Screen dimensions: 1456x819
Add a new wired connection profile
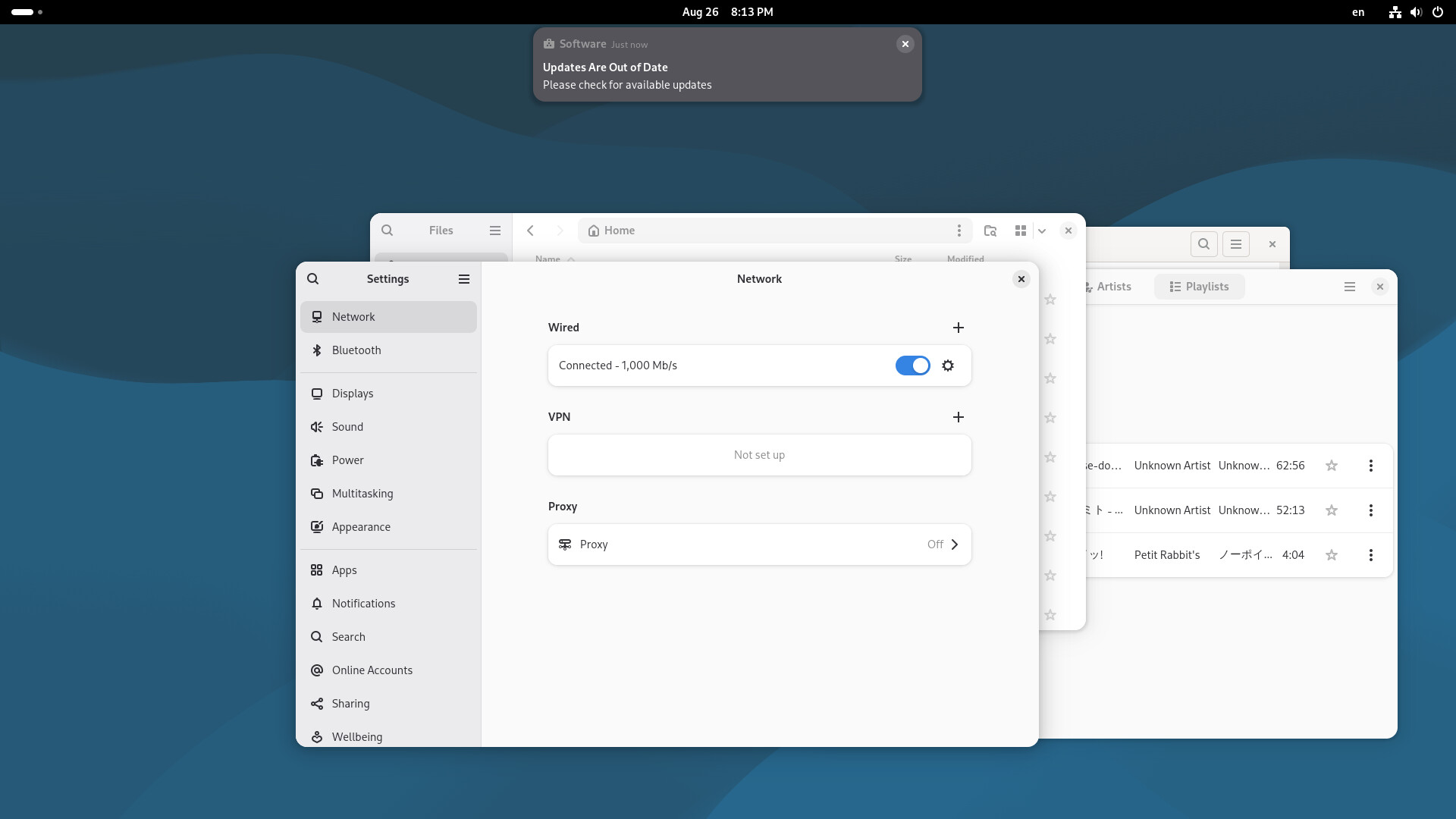click(959, 328)
